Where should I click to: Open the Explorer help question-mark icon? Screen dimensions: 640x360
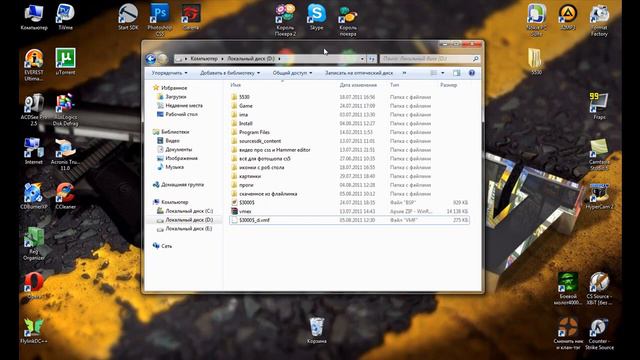click(x=471, y=73)
